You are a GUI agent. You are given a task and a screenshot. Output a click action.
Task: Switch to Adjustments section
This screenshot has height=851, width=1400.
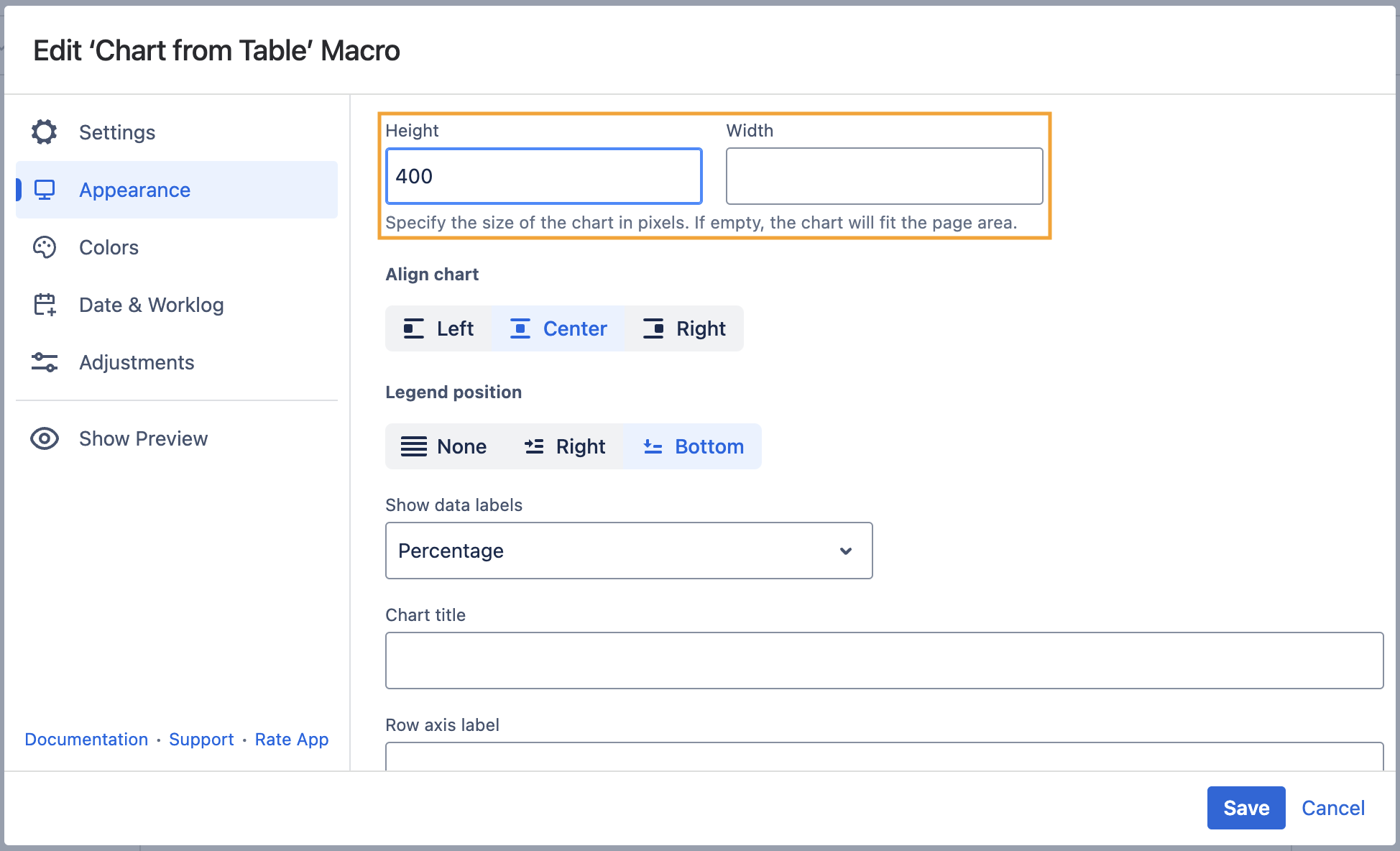click(137, 362)
